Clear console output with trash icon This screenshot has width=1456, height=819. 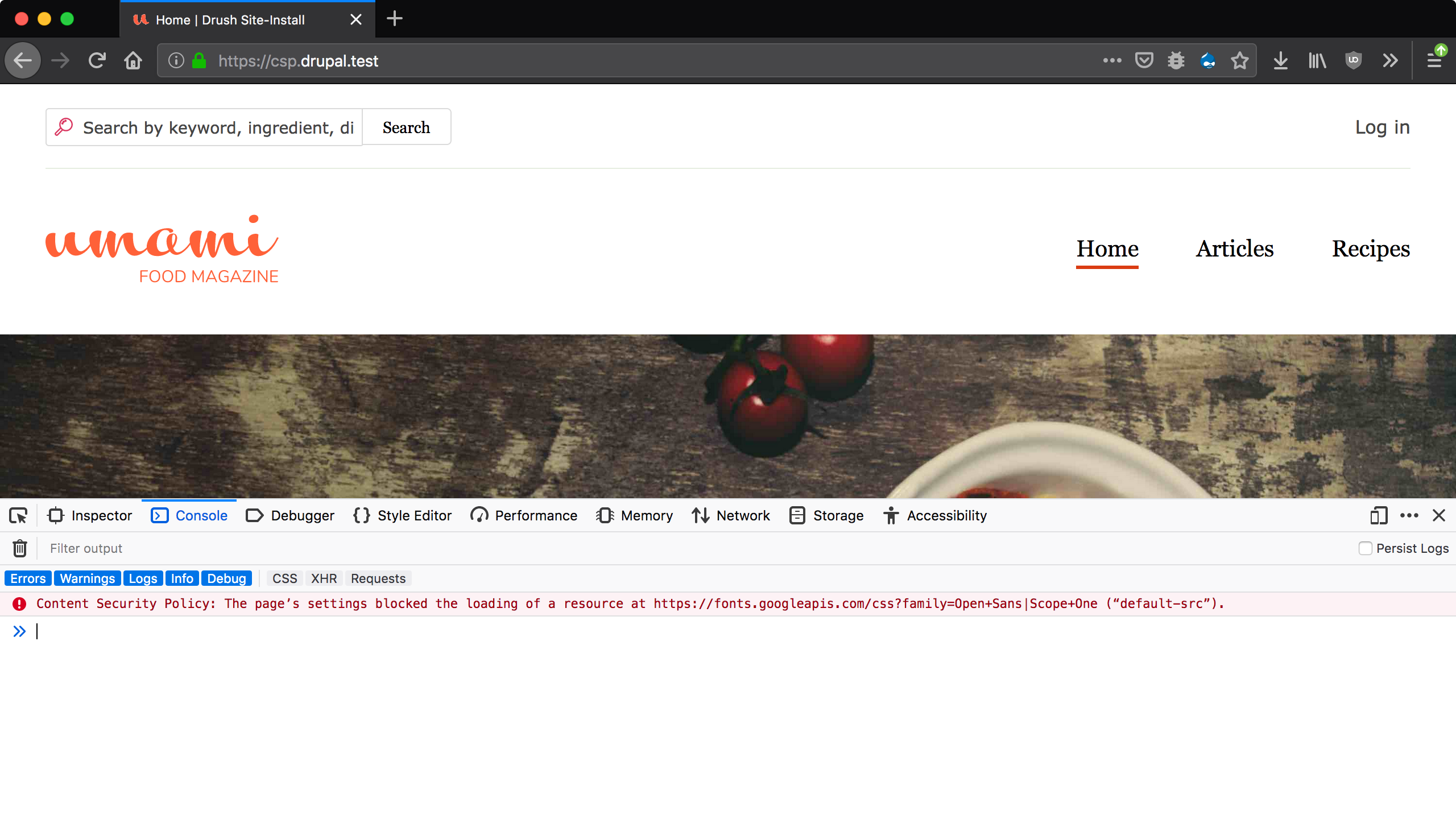(x=20, y=548)
